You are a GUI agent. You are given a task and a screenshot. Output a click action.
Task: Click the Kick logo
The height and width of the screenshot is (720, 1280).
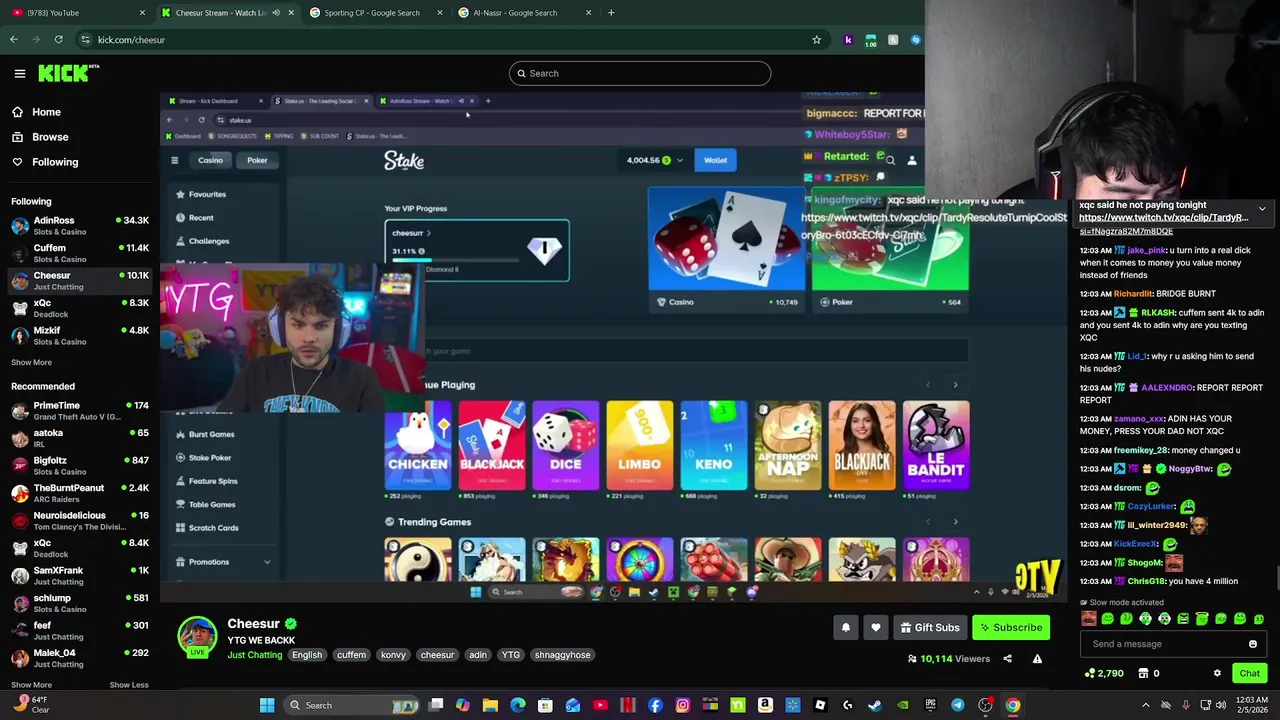click(x=68, y=73)
